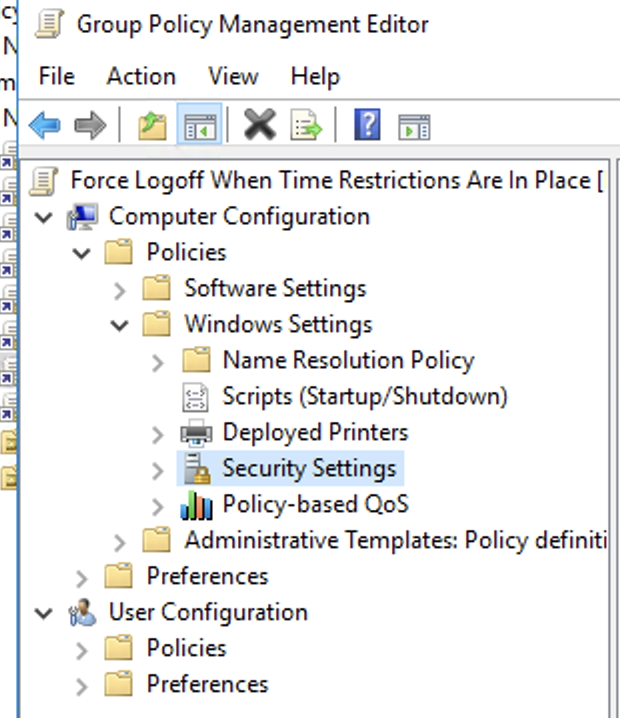Select the User Configuration label
The width and height of the screenshot is (620, 718).
point(208,612)
